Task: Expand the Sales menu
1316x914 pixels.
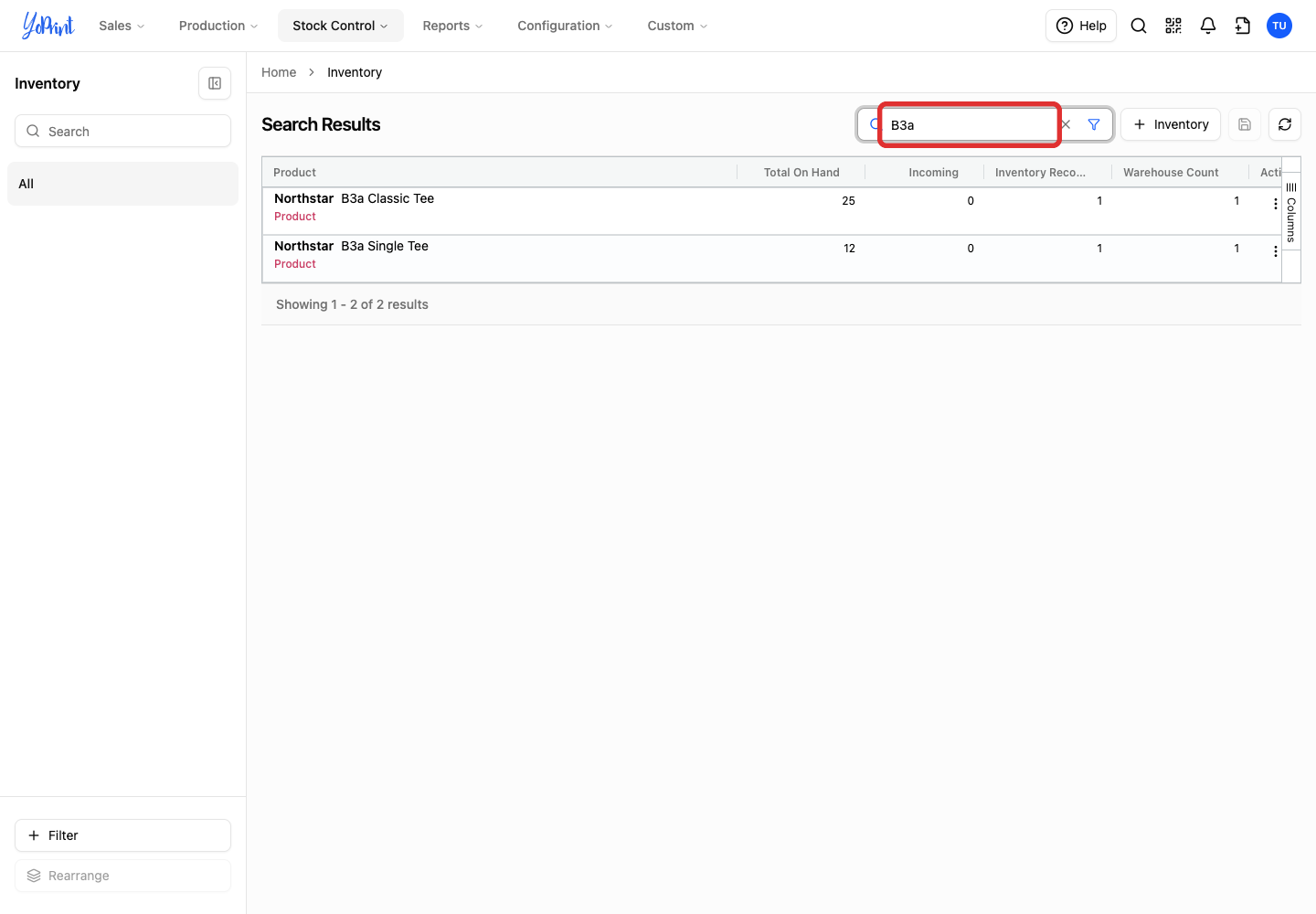Action: pos(122,26)
